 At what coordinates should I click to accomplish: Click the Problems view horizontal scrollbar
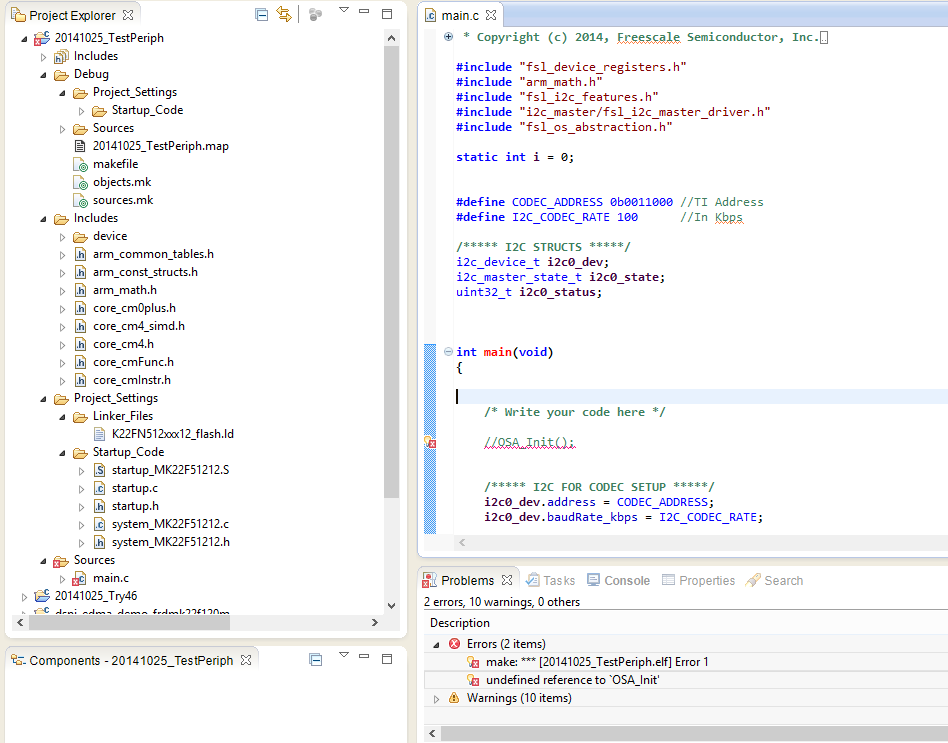click(x=694, y=733)
